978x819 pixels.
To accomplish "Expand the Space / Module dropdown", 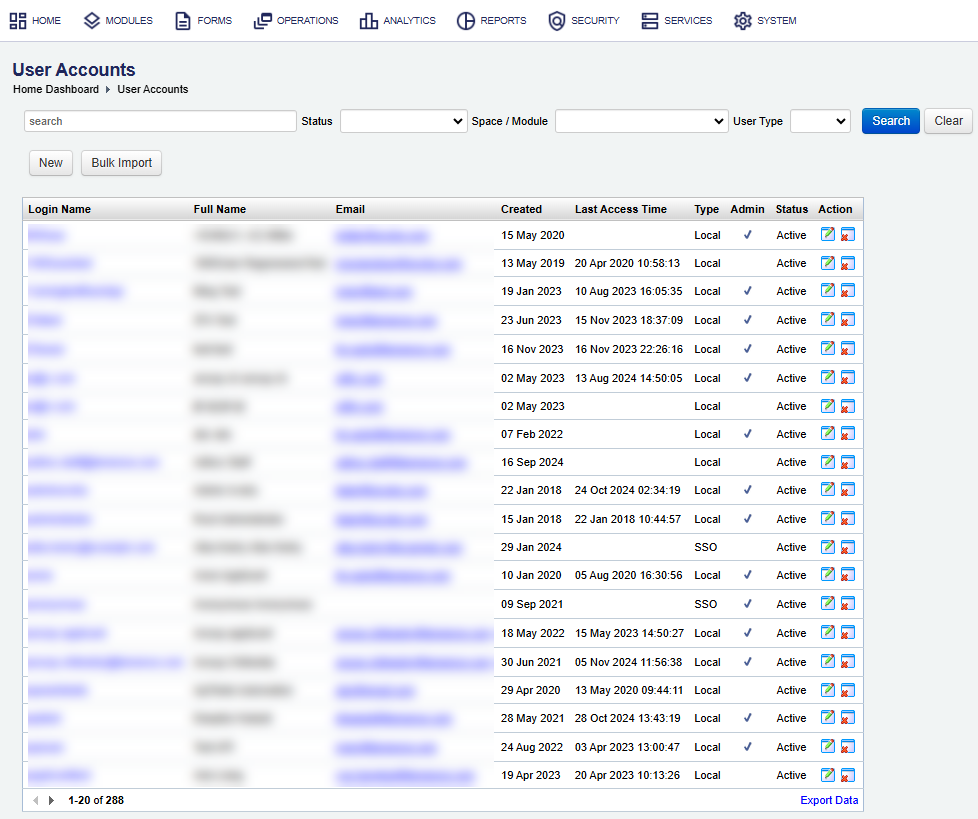I will (641, 121).
